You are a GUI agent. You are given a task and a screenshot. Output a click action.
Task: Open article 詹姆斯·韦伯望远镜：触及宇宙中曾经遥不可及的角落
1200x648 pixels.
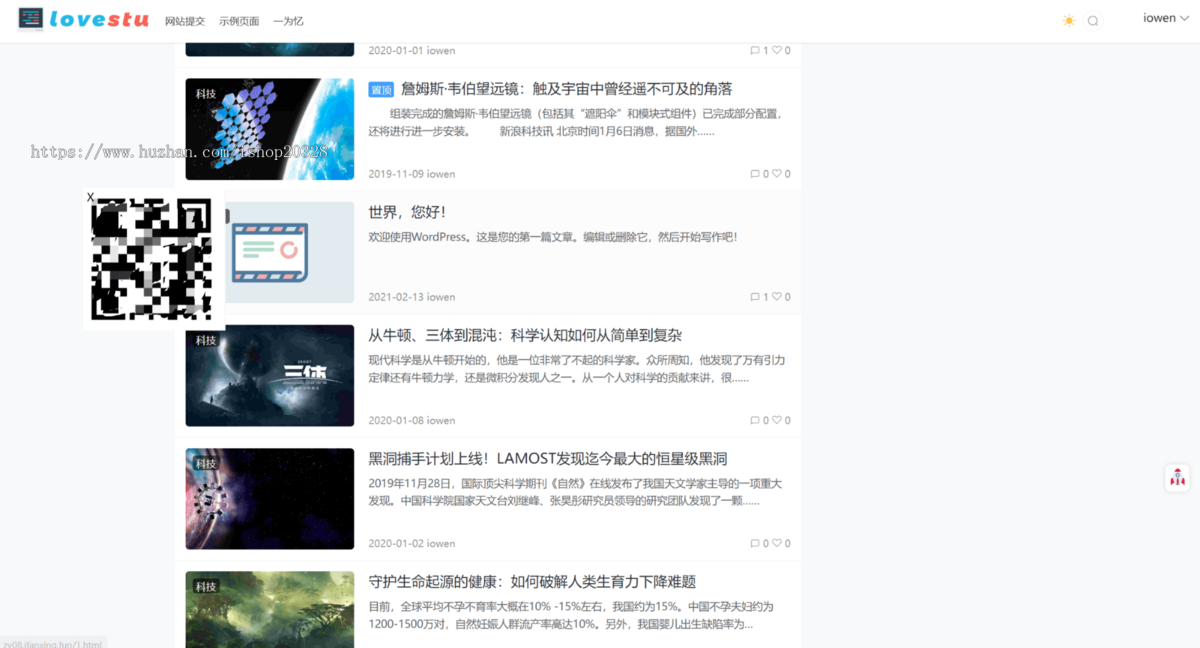coord(566,89)
